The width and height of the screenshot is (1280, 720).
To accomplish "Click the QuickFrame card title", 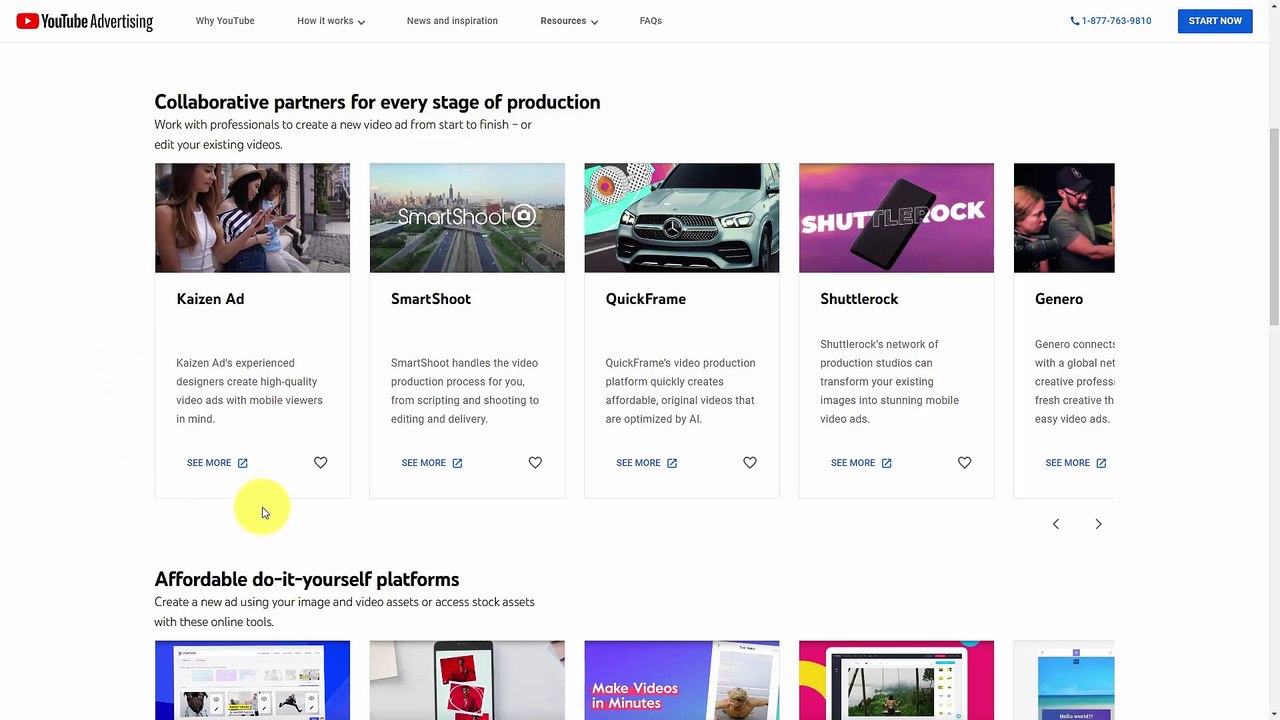I will click(646, 299).
